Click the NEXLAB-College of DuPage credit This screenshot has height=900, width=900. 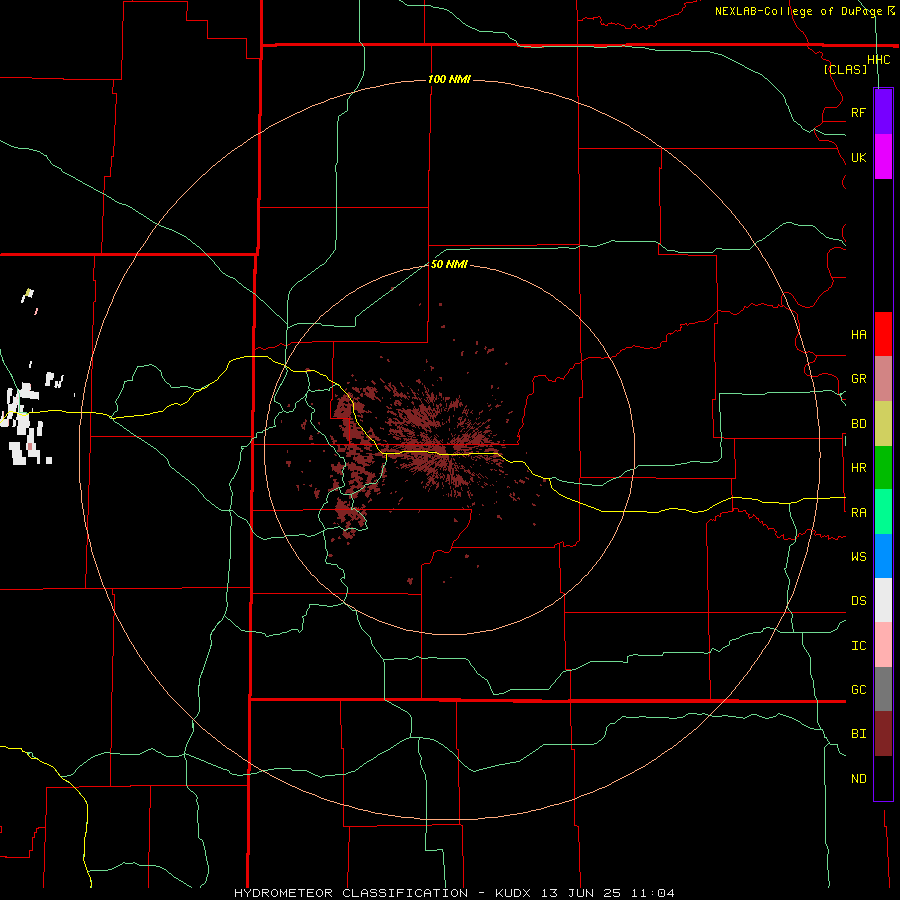pos(798,11)
